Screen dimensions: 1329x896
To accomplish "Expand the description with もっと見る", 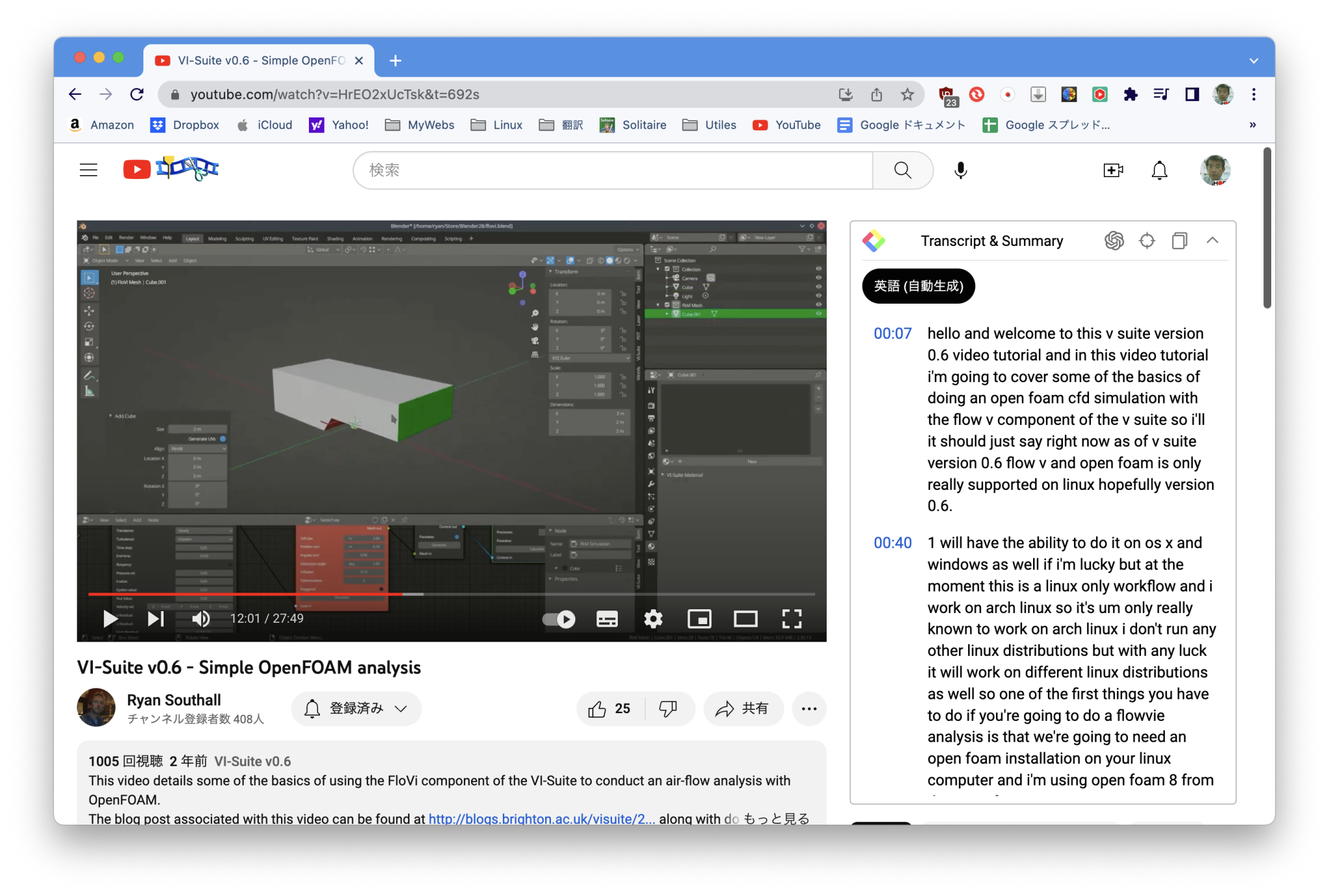I will point(776,819).
